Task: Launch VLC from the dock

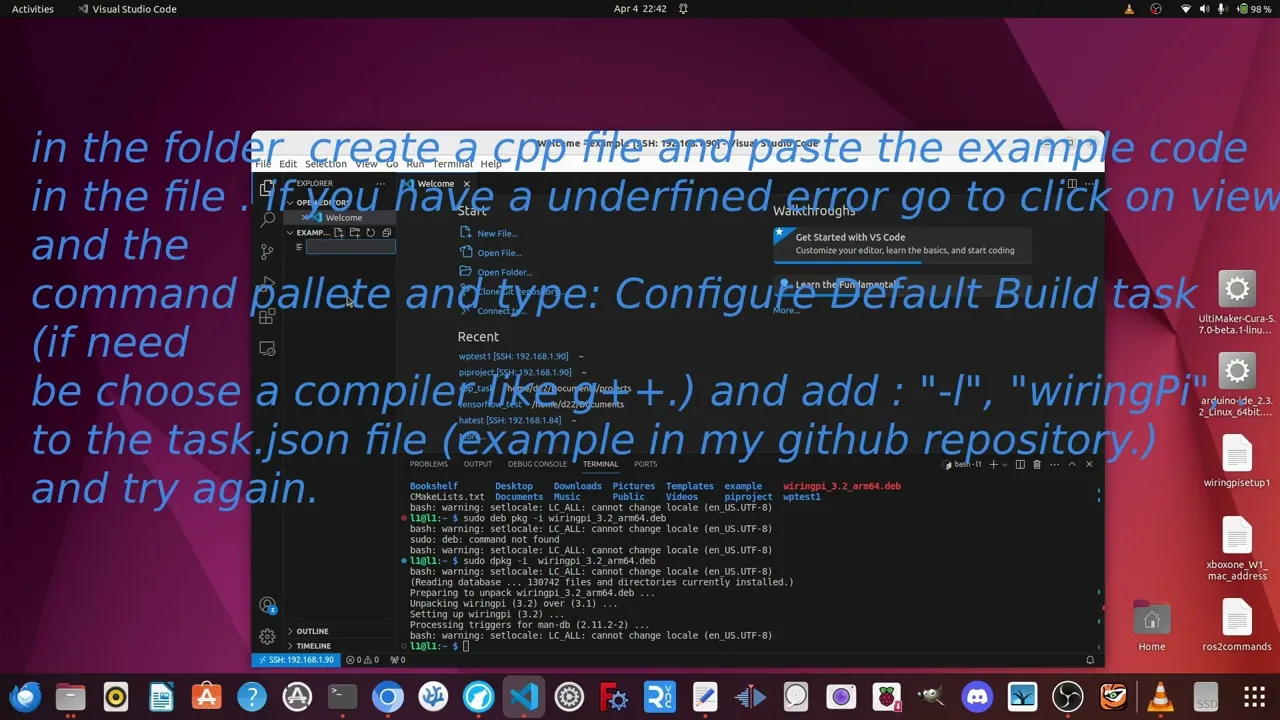Action: tap(1160, 696)
